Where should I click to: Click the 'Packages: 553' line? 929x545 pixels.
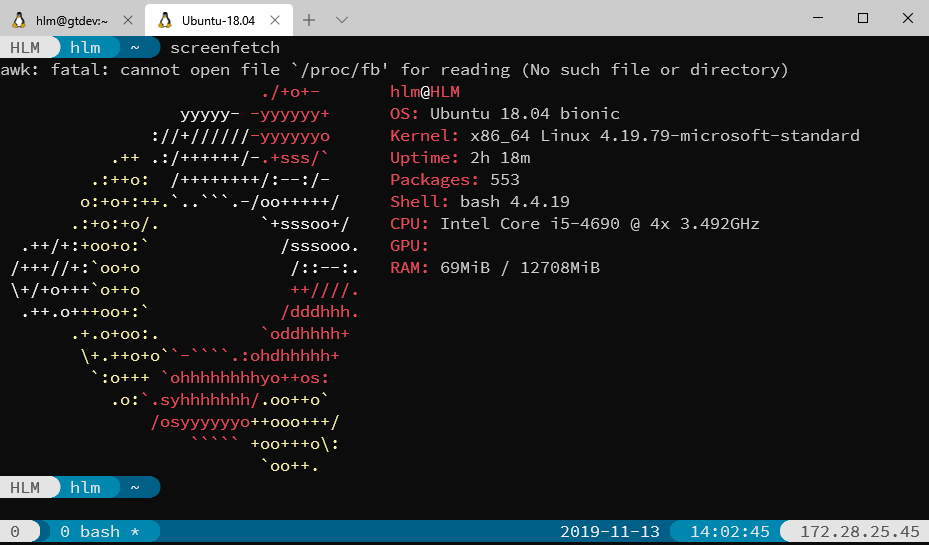coord(454,179)
